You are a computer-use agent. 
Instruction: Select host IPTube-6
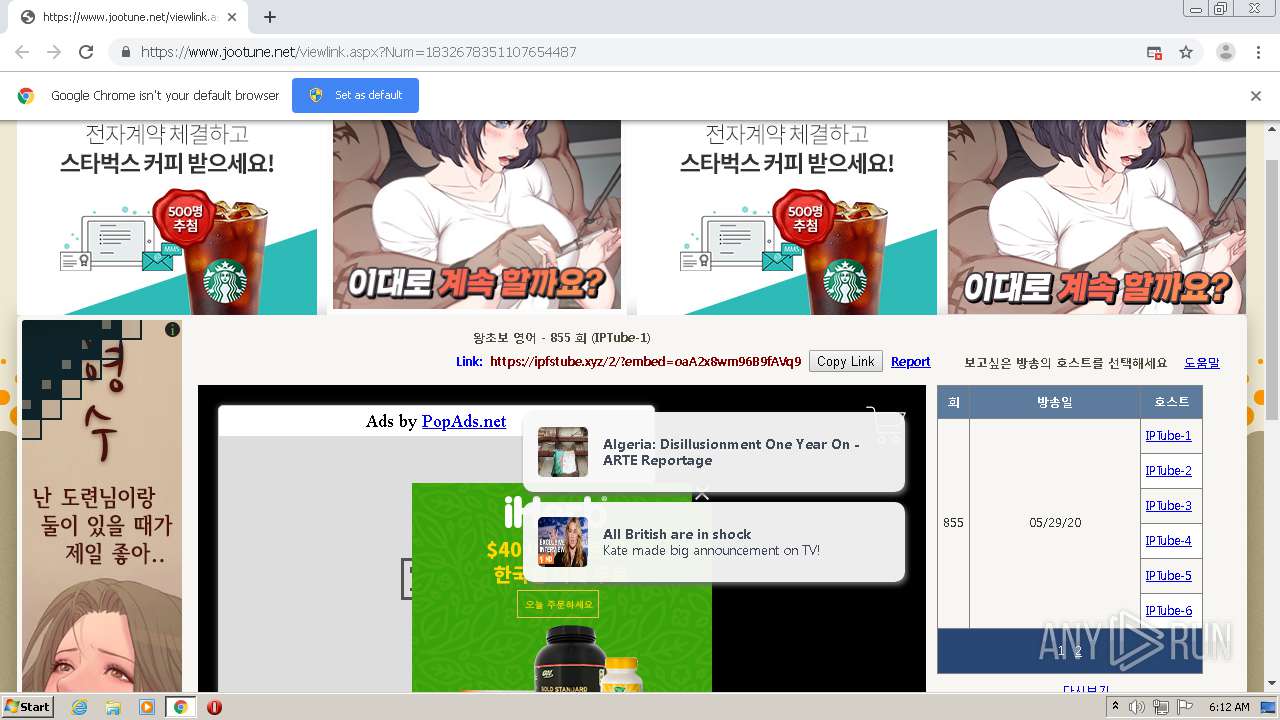[x=1168, y=610]
